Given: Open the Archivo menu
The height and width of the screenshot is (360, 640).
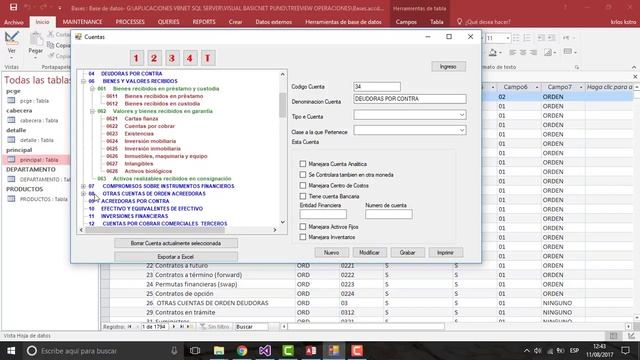Looking at the screenshot, I should point(14,22).
